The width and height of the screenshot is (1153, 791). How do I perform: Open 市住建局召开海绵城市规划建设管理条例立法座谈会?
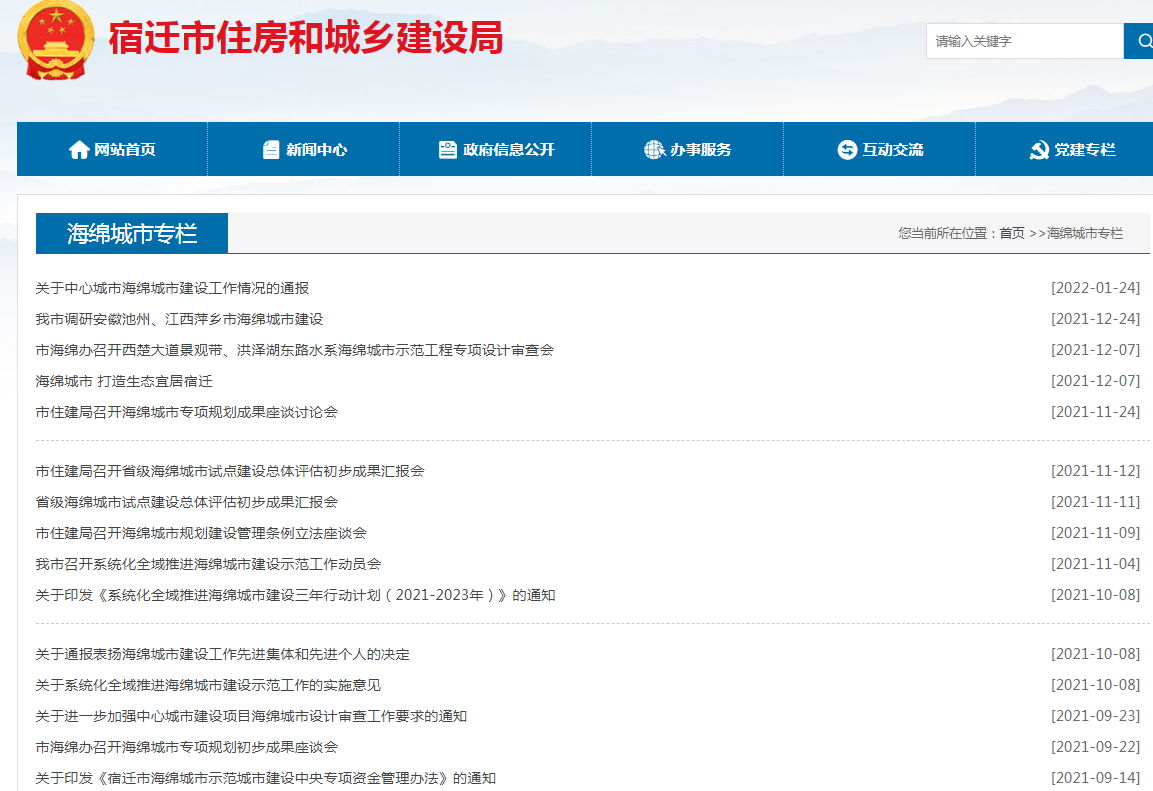tap(201, 532)
